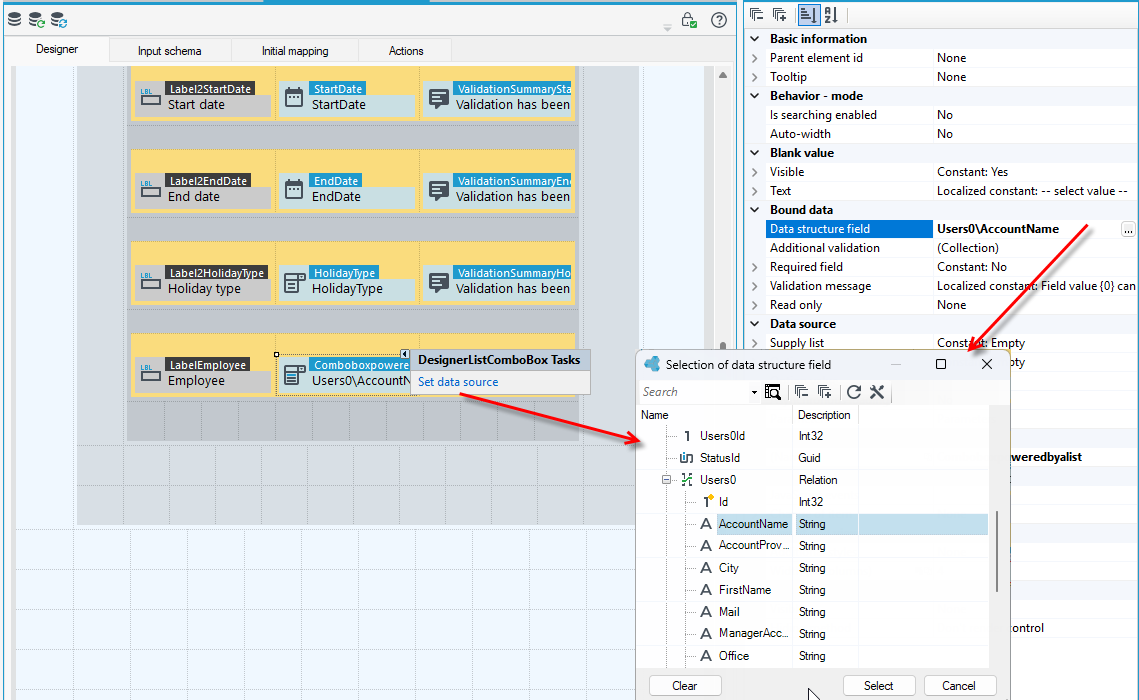
Task: Expand all nodes in the field selection dialog
Action: coord(824,392)
